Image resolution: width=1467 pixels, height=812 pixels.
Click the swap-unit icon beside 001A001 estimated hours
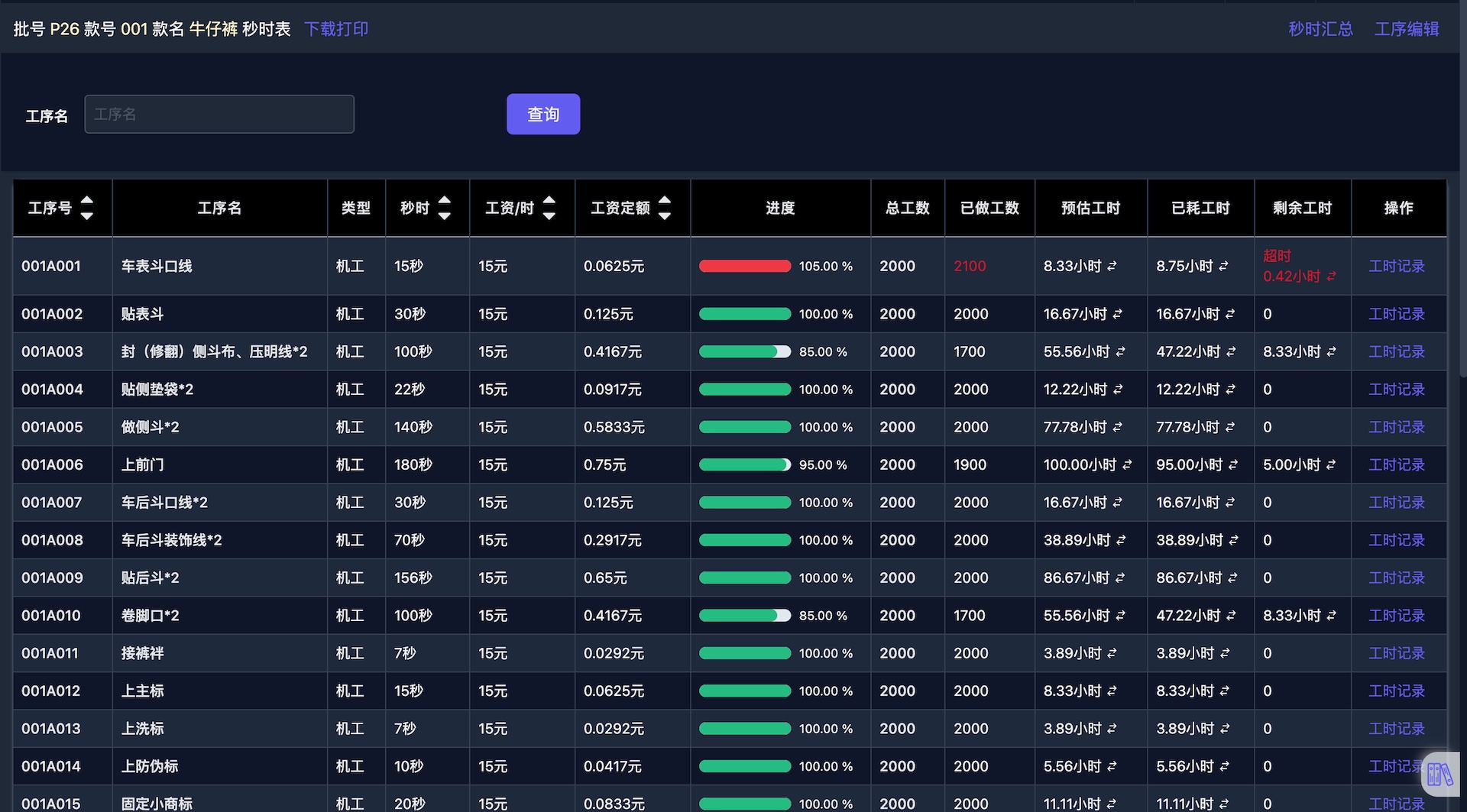coord(1112,266)
